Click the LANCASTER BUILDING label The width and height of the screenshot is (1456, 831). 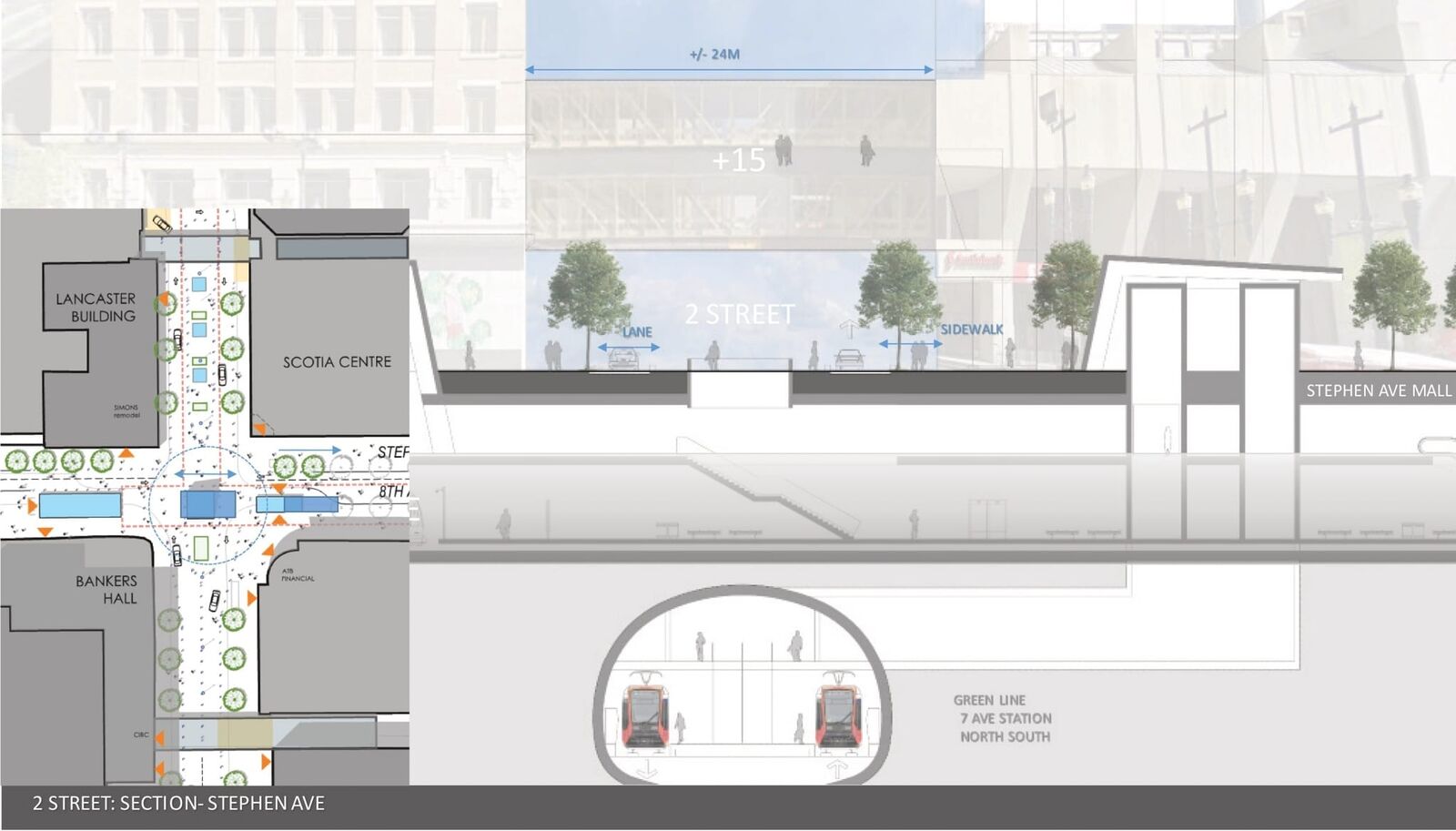coord(96,308)
